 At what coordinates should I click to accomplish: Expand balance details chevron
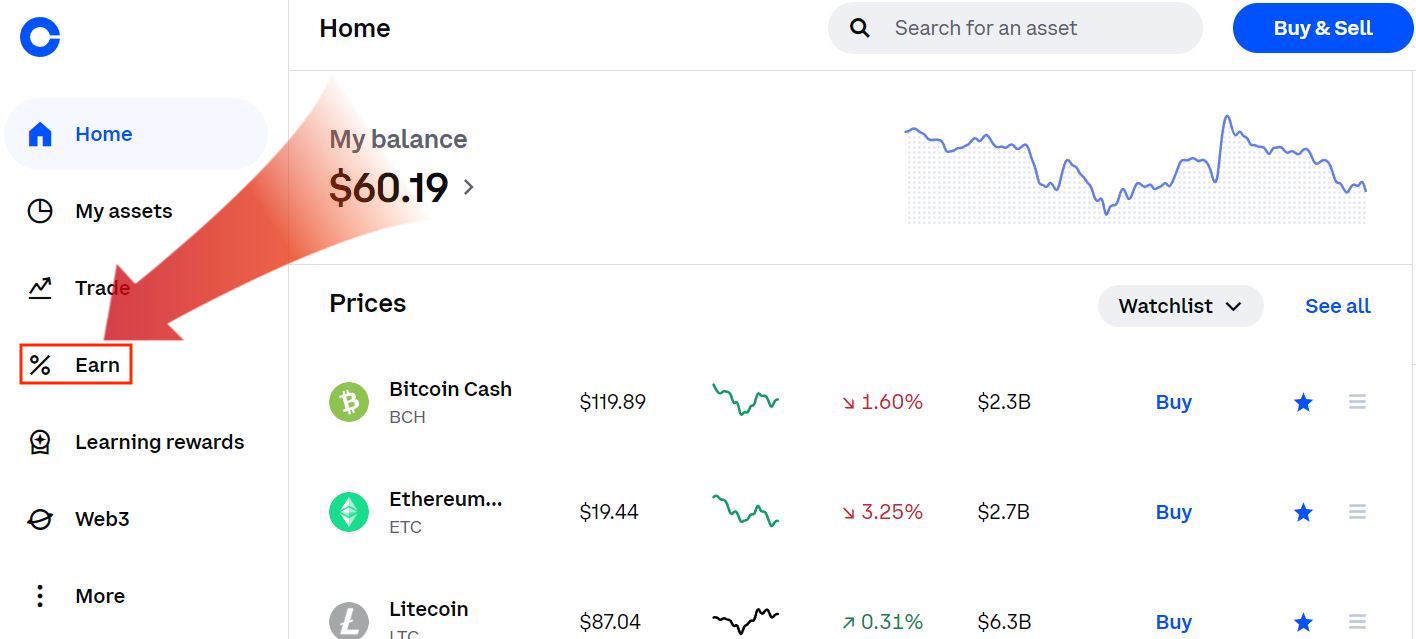[x=469, y=187]
